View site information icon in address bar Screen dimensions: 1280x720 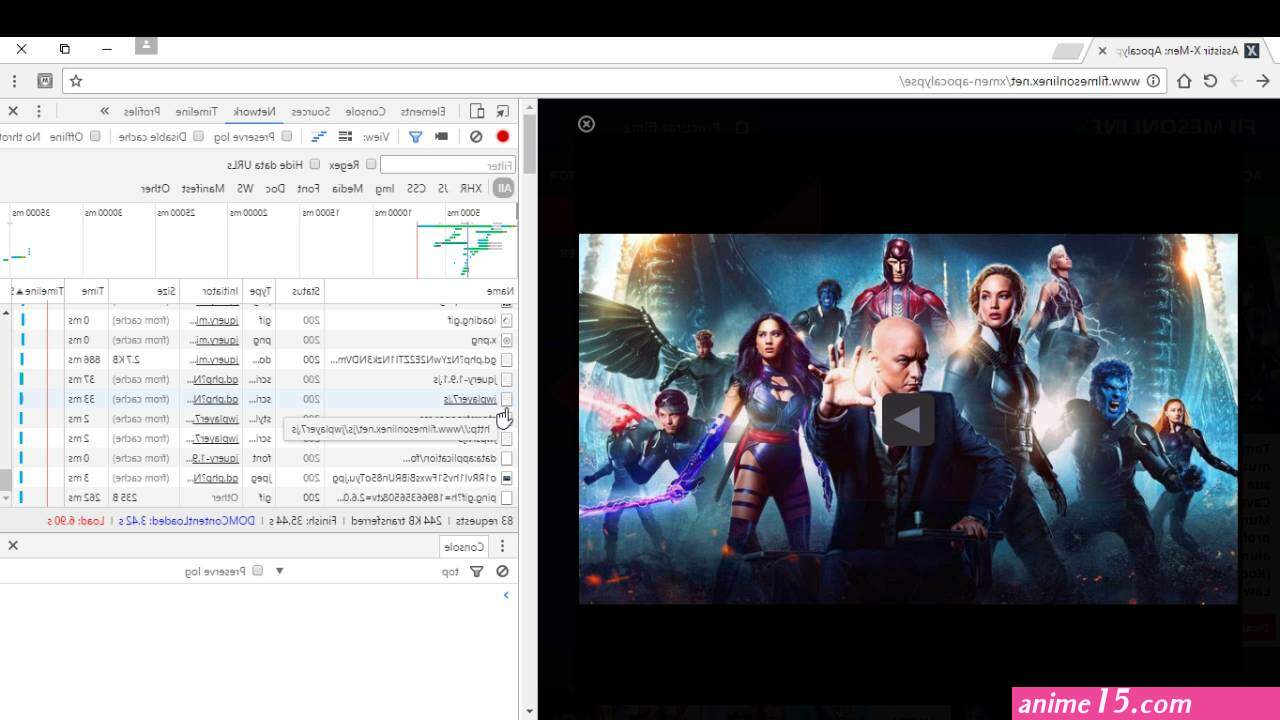click(x=1153, y=81)
